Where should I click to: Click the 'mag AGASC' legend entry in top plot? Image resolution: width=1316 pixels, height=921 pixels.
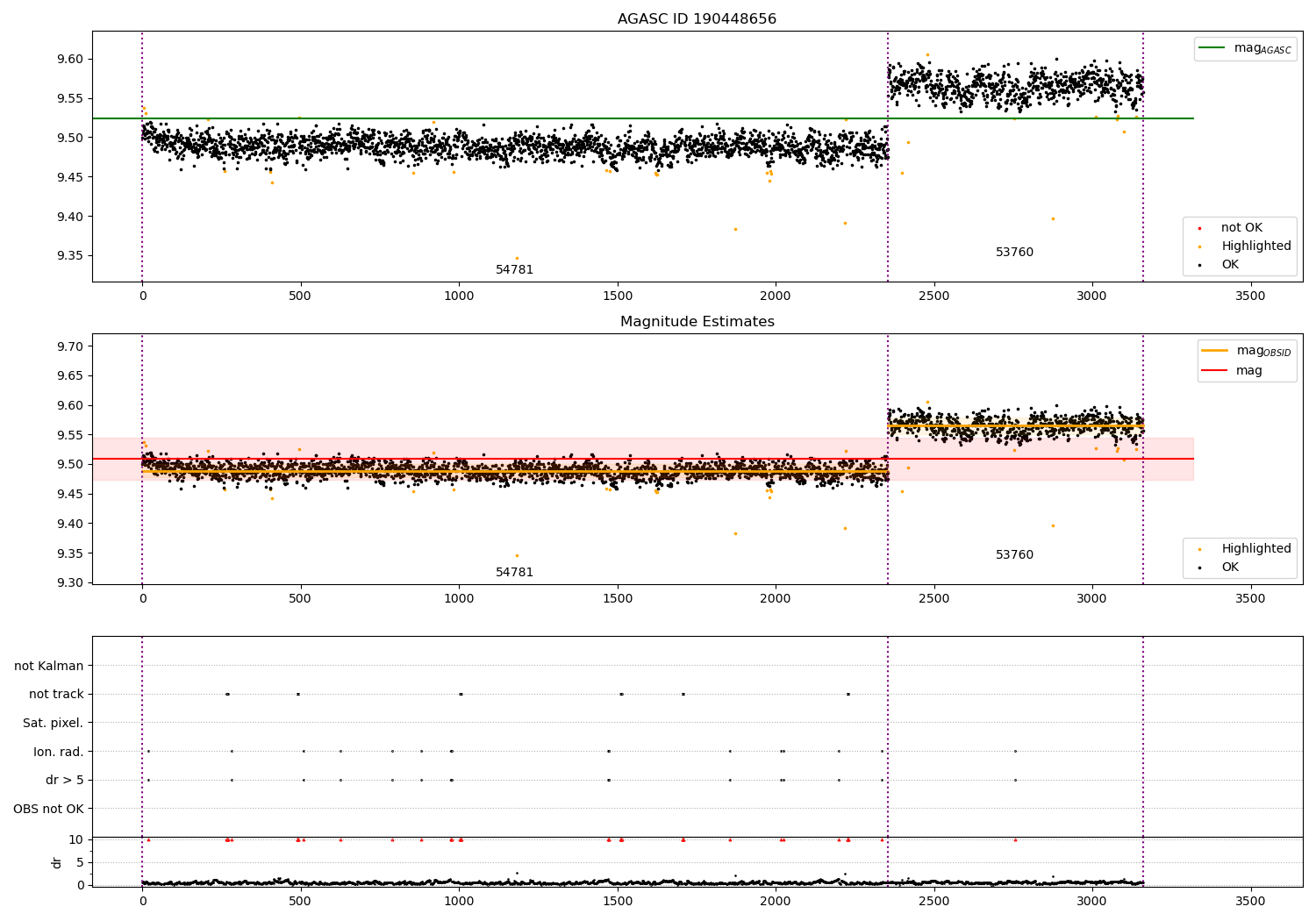(x=1245, y=48)
